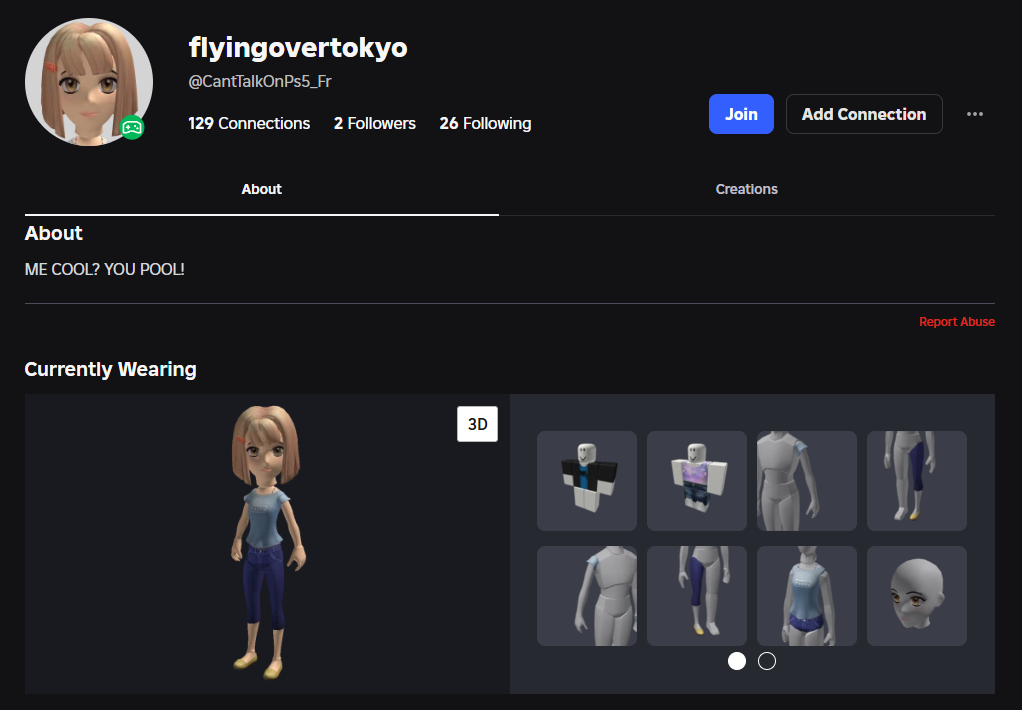Select the About tab
The width and height of the screenshot is (1022, 710).
(x=261, y=189)
